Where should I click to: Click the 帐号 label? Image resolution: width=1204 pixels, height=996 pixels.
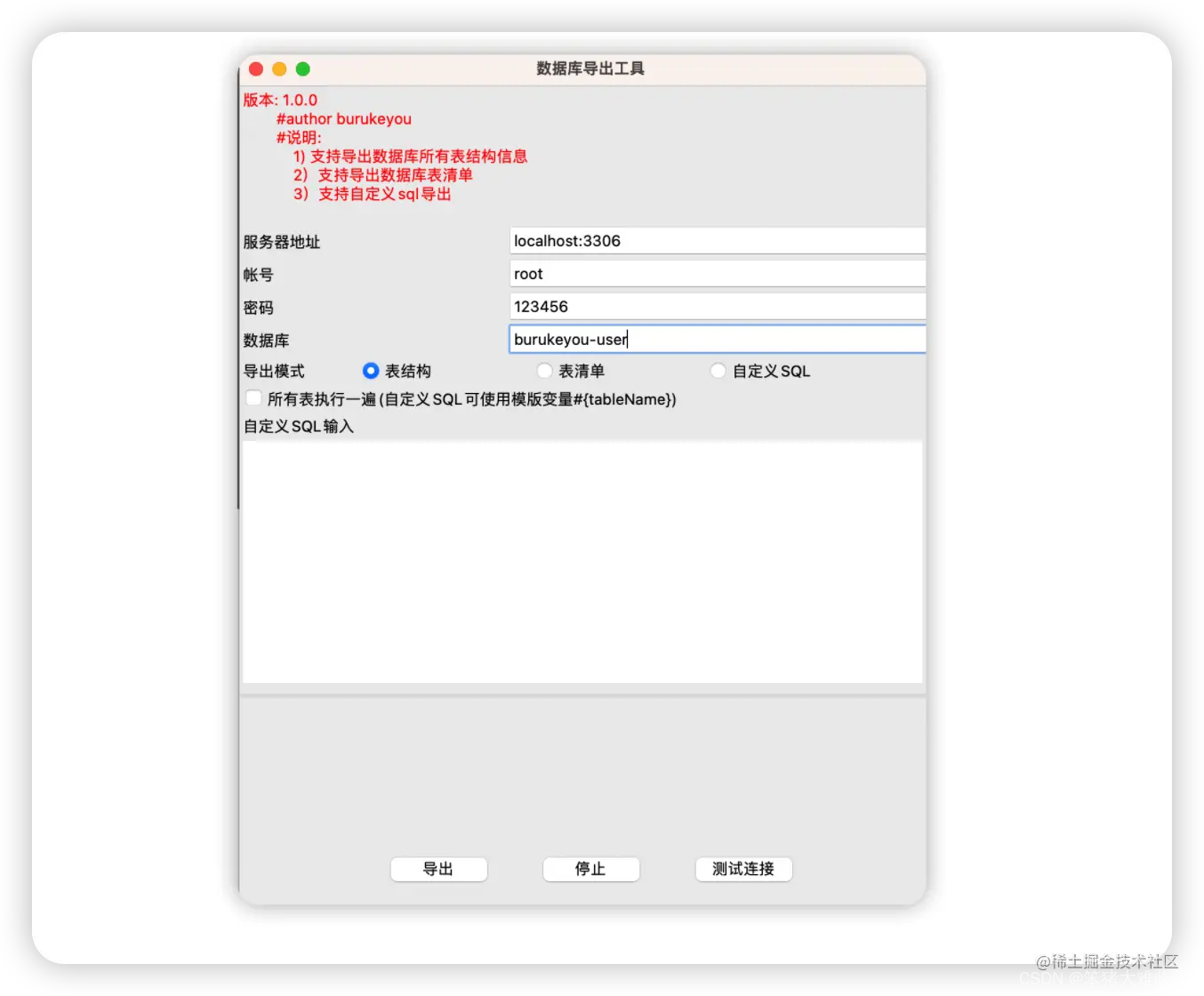pyautogui.click(x=258, y=275)
